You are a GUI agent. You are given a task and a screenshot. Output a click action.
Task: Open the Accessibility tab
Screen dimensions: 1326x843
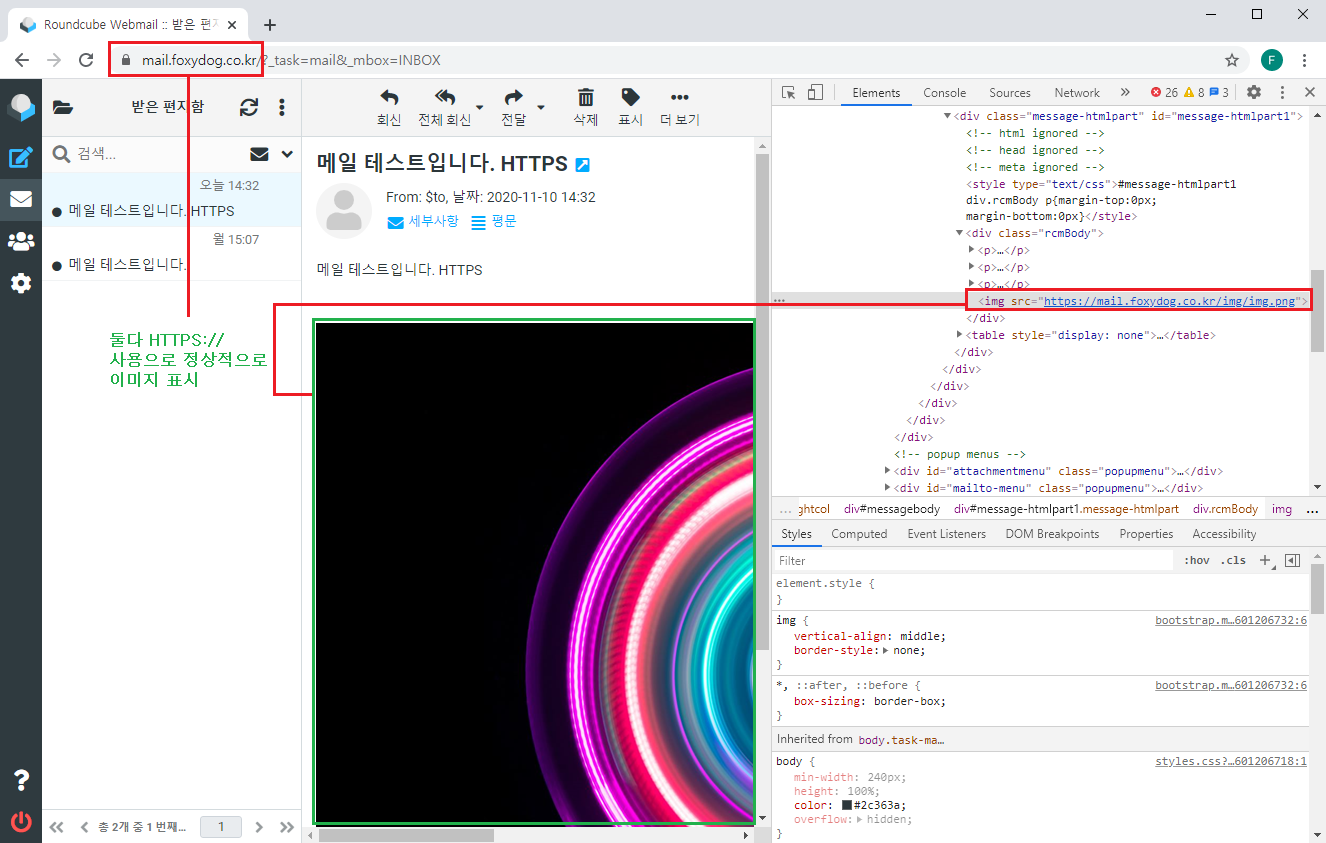pyautogui.click(x=1224, y=534)
